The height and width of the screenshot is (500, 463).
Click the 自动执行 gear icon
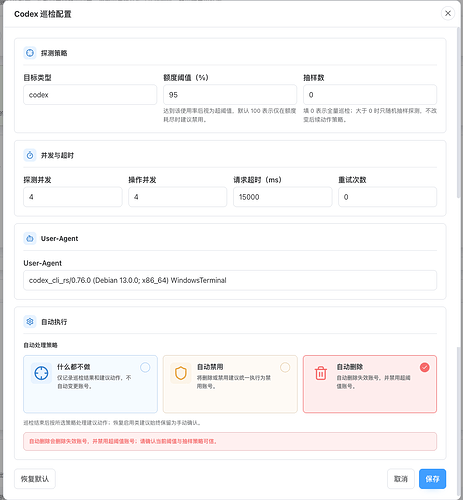tap(30, 322)
